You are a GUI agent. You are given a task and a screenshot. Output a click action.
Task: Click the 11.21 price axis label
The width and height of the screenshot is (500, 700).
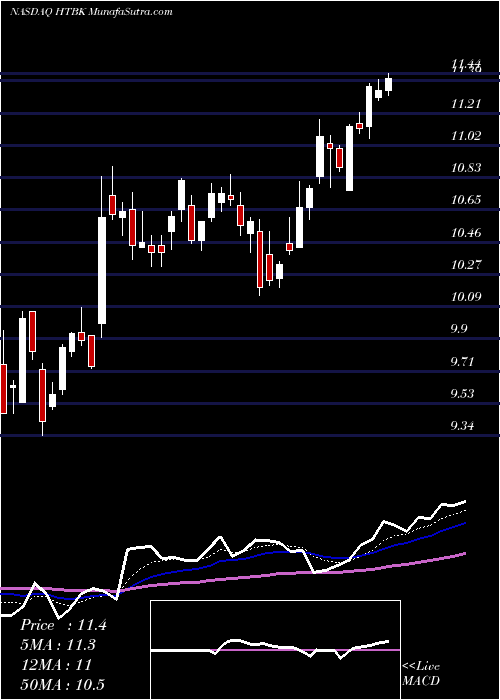(x=466, y=104)
